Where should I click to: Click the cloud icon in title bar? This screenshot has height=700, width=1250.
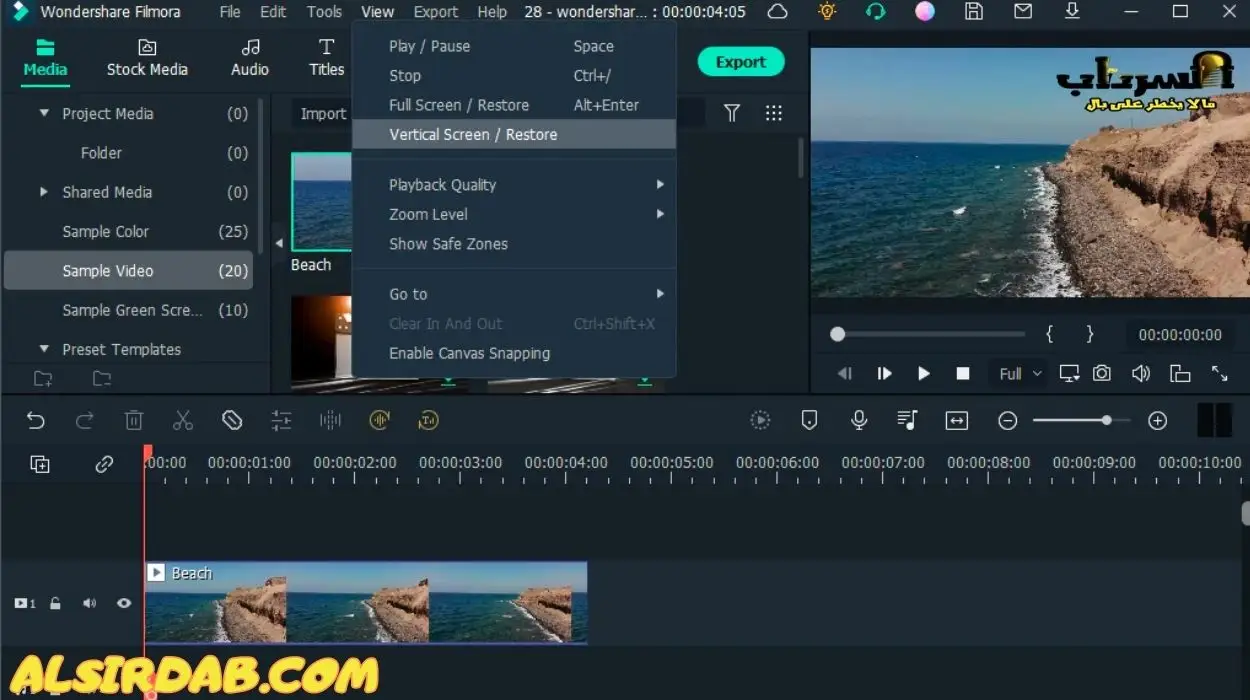click(x=777, y=12)
